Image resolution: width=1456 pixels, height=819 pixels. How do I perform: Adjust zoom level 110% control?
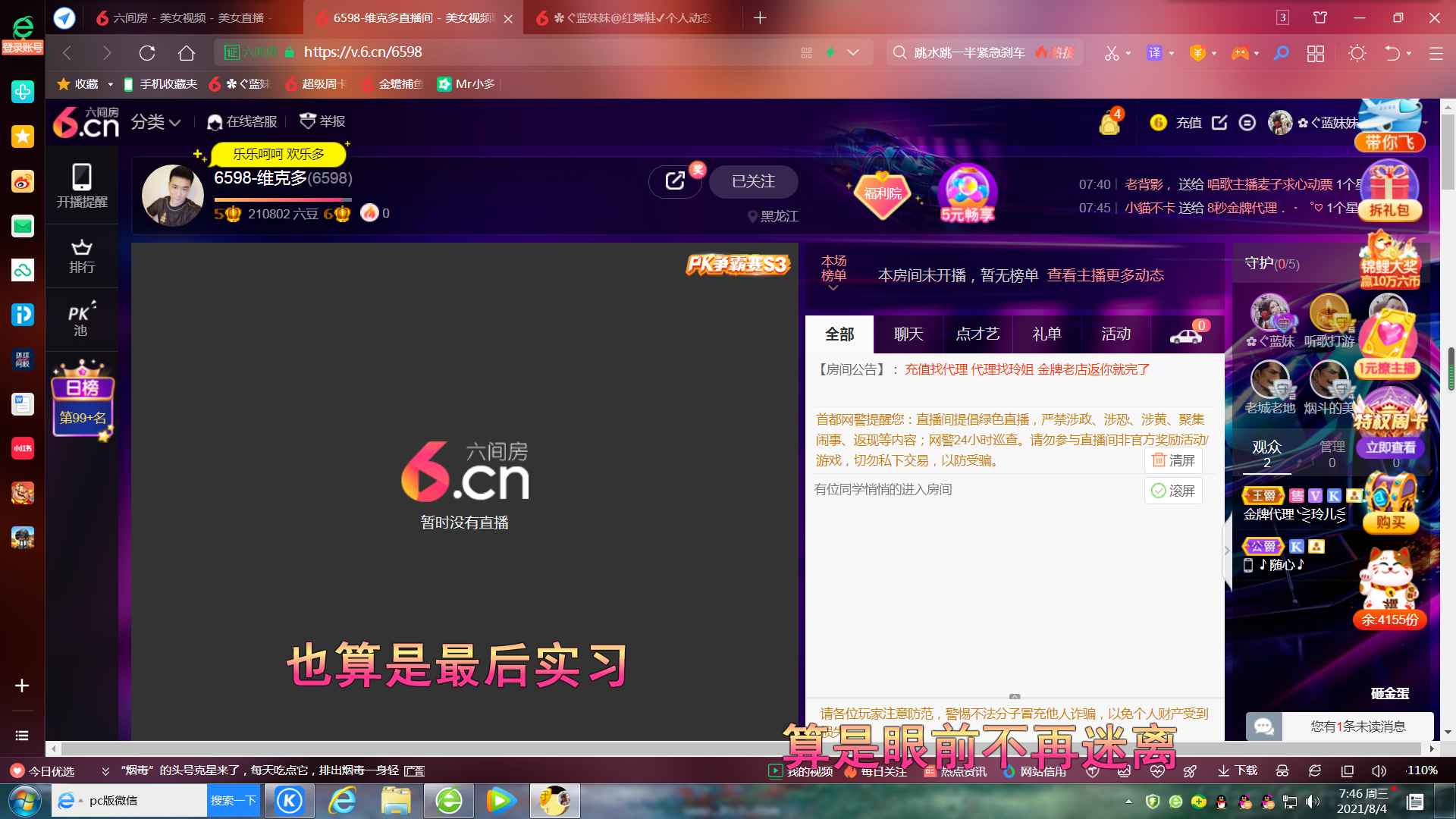pos(1422,770)
